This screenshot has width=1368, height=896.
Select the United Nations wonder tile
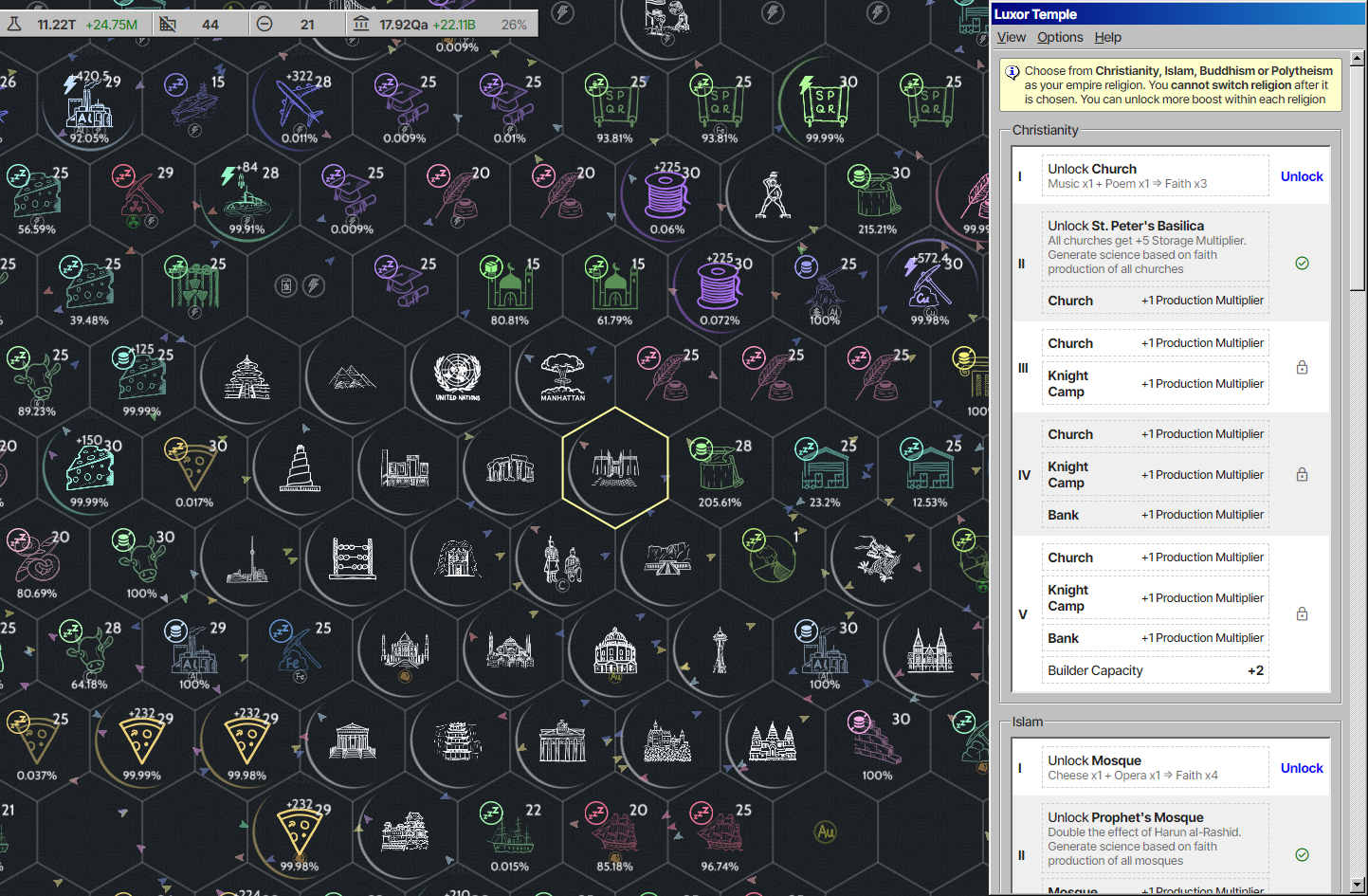[x=457, y=376]
